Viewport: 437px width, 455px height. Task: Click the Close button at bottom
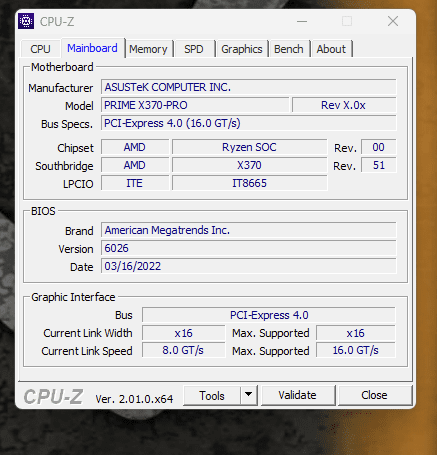(374, 395)
